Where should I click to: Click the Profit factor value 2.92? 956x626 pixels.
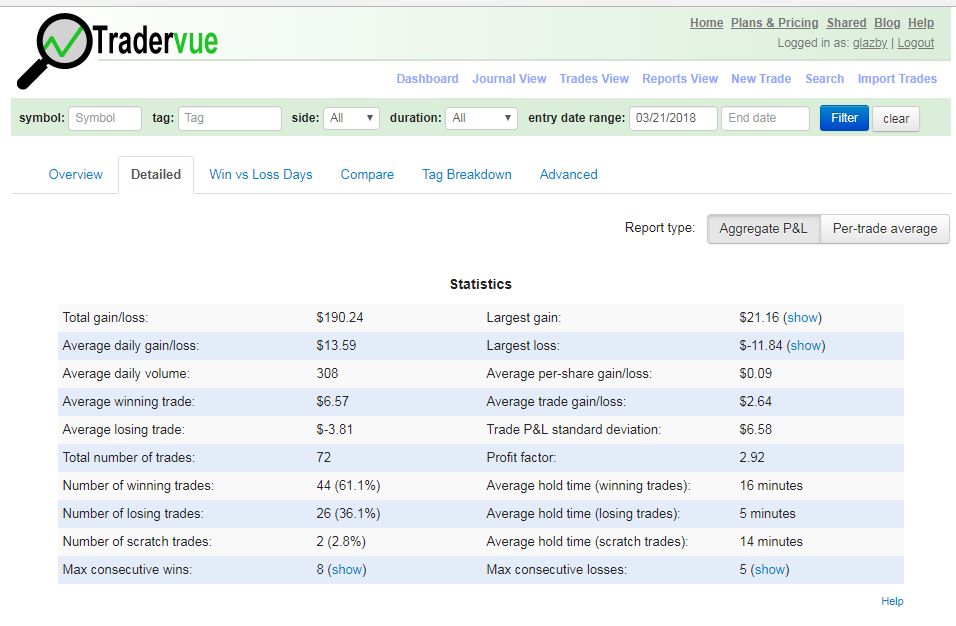(752, 458)
